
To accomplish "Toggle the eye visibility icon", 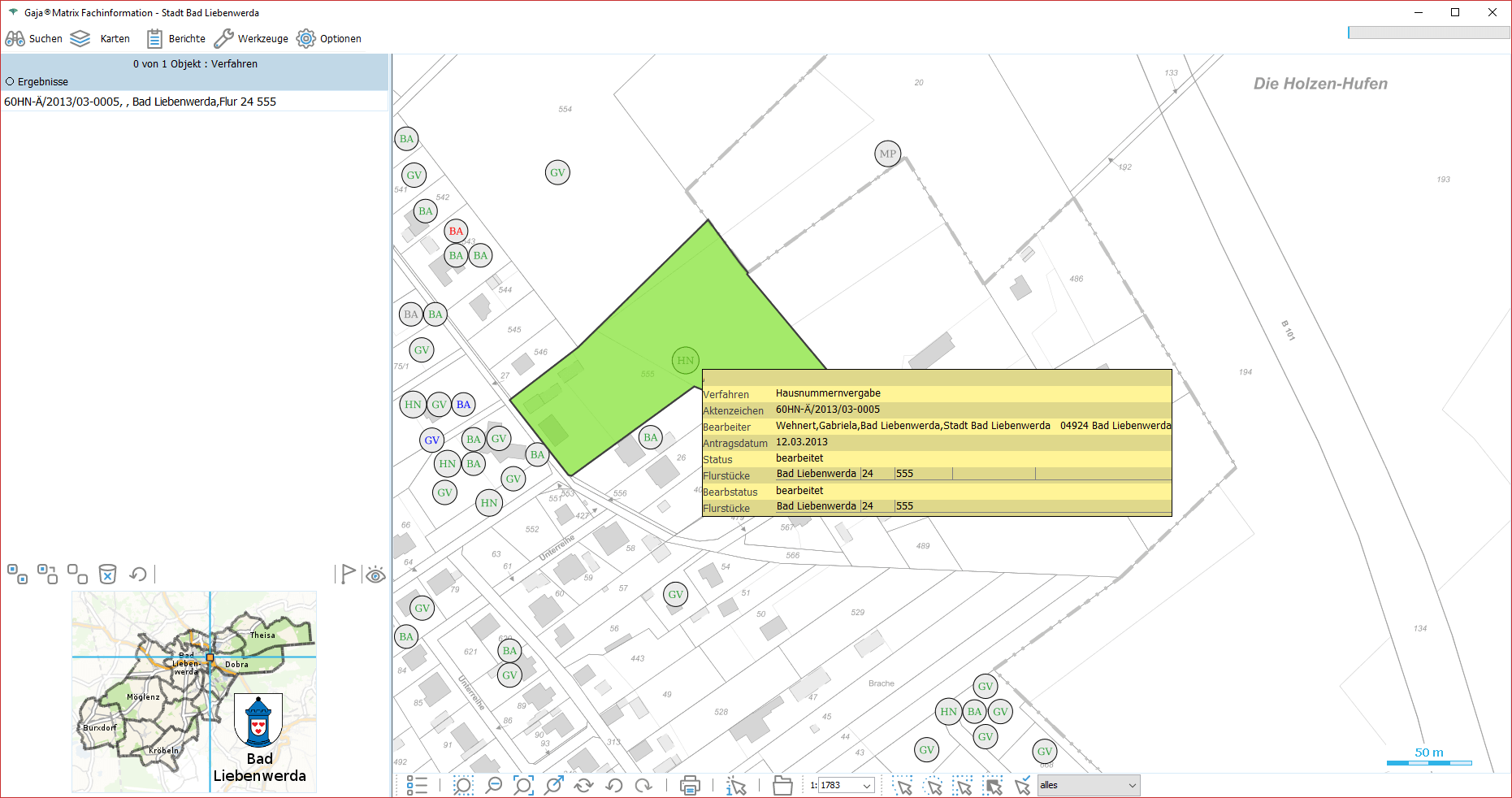I will point(375,575).
